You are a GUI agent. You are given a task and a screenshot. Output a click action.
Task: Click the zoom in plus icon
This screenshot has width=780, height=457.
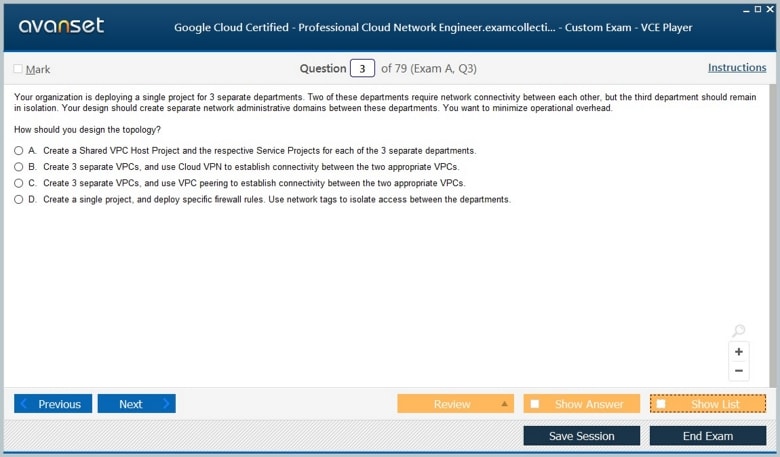click(739, 352)
